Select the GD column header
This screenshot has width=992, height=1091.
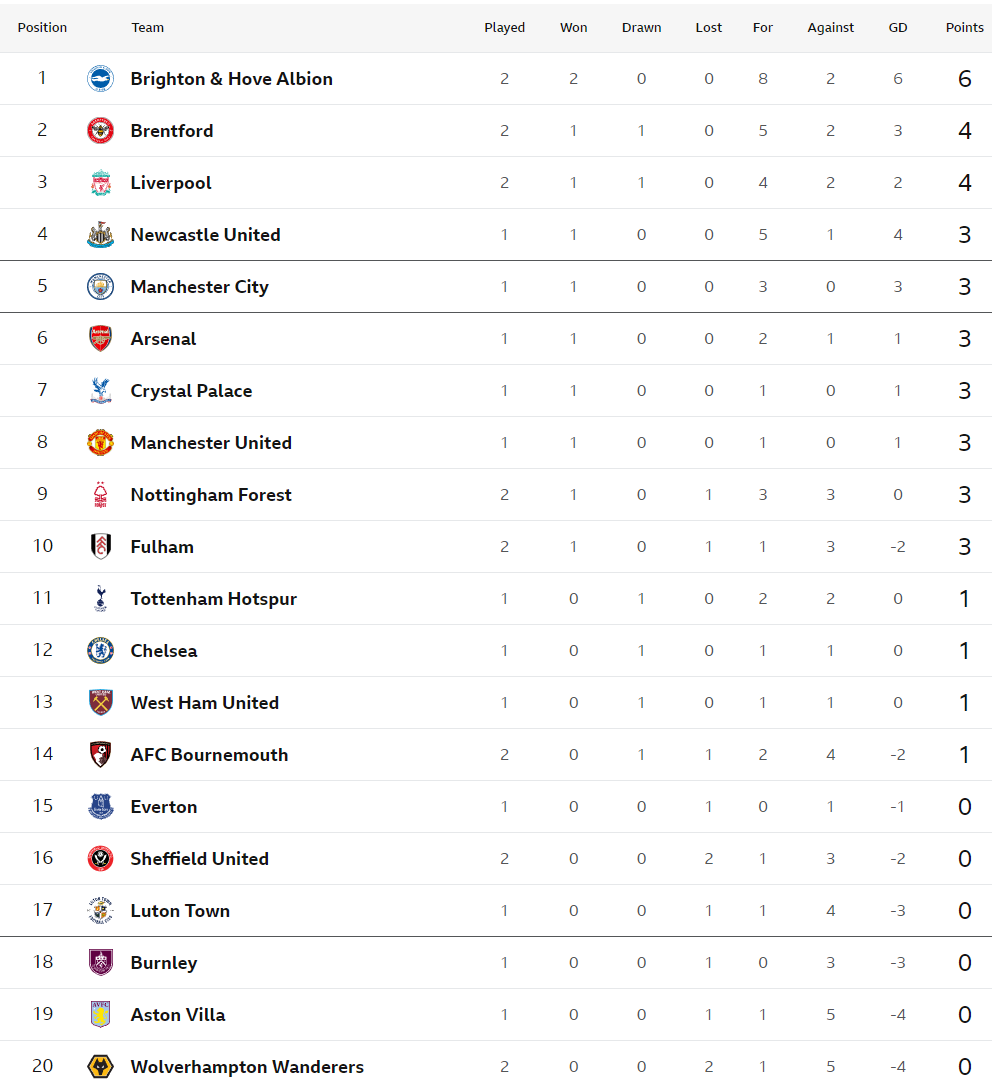897,28
